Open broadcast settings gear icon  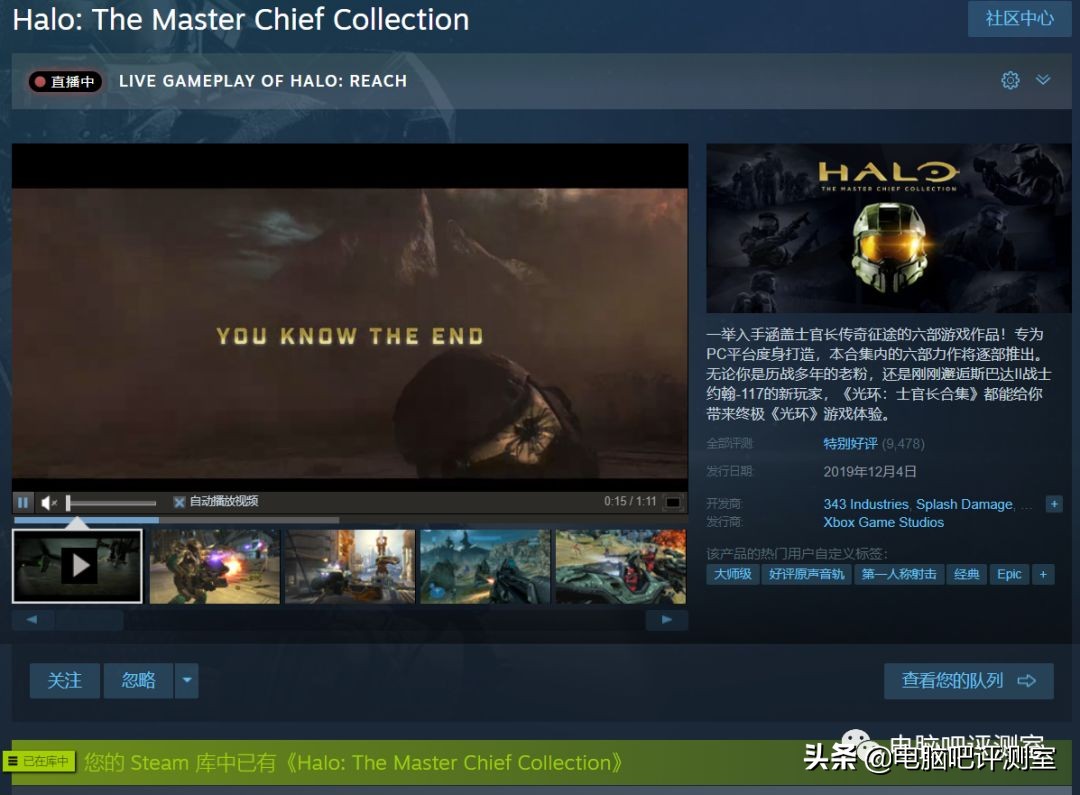(x=1010, y=80)
